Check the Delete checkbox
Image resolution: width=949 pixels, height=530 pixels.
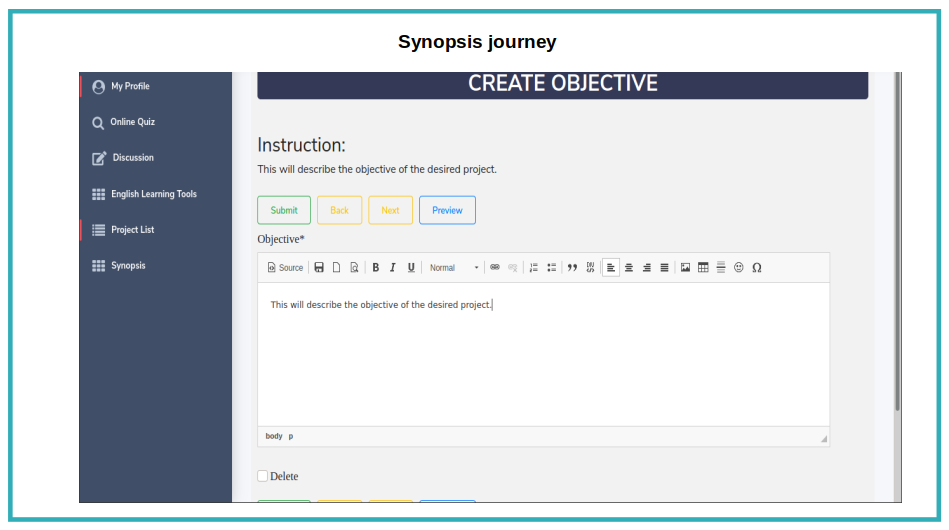click(263, 476)
